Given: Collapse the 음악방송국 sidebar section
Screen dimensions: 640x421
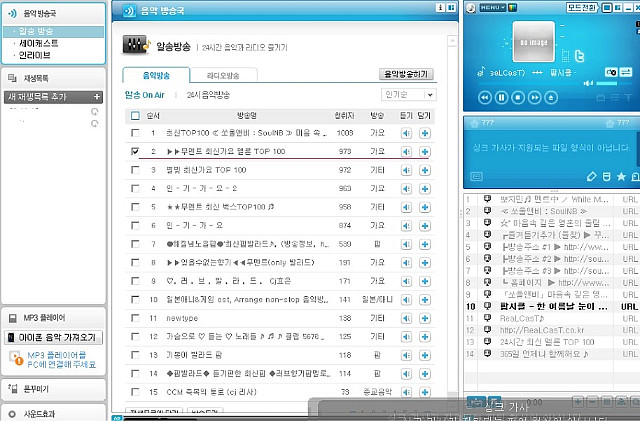Looking at the screenshot, I should click(x=54, y=13).
